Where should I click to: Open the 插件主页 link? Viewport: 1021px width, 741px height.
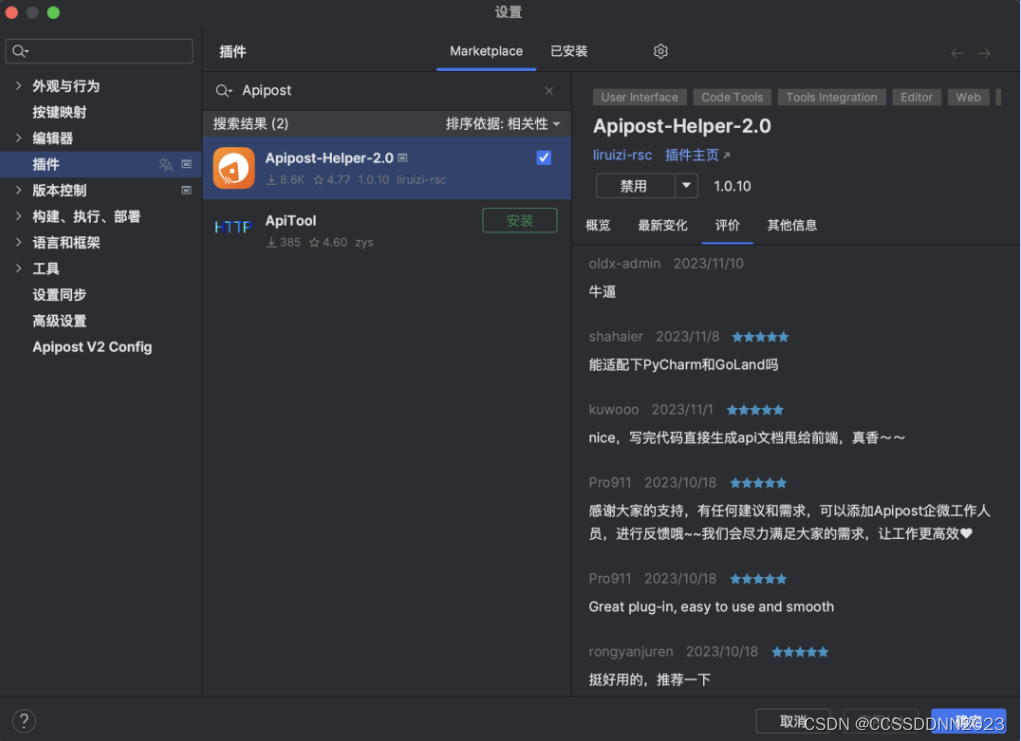[x=692, y=155]
